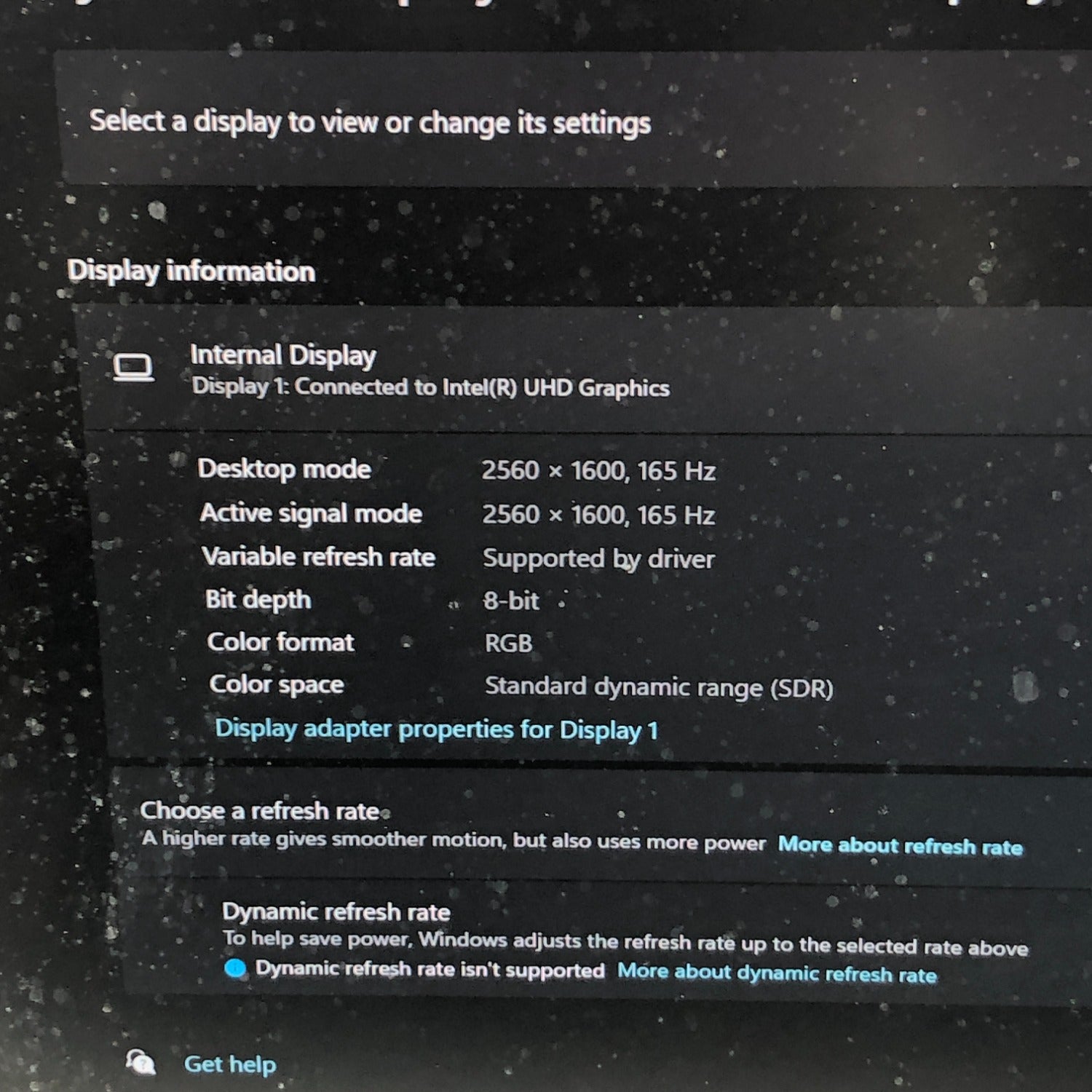Image resolution: width=1092 pixels, height=1092 pixels.
Task: Click the Internal Display title
Action: [x=282, y=355]
